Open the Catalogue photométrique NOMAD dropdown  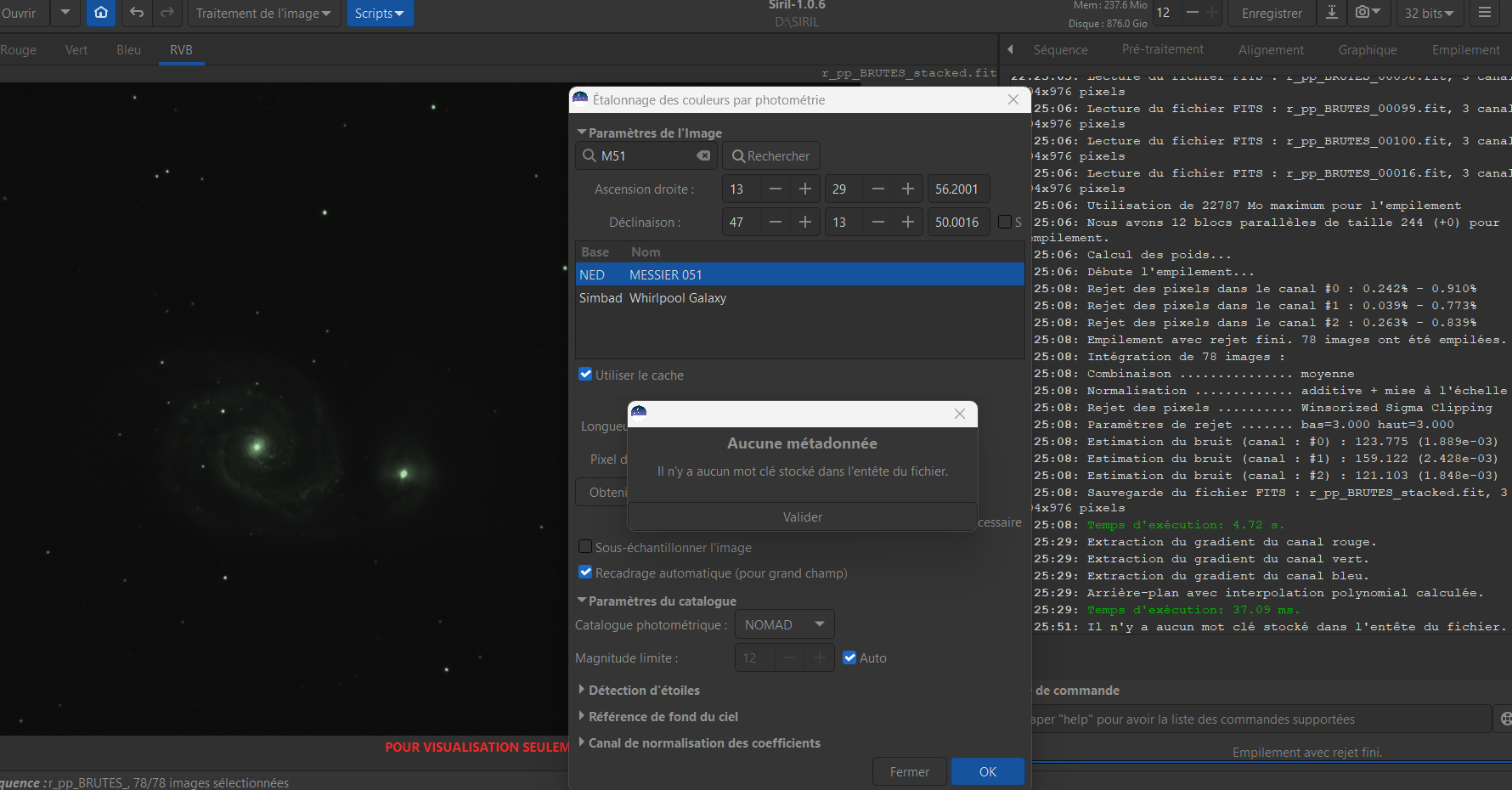[785, 624]
